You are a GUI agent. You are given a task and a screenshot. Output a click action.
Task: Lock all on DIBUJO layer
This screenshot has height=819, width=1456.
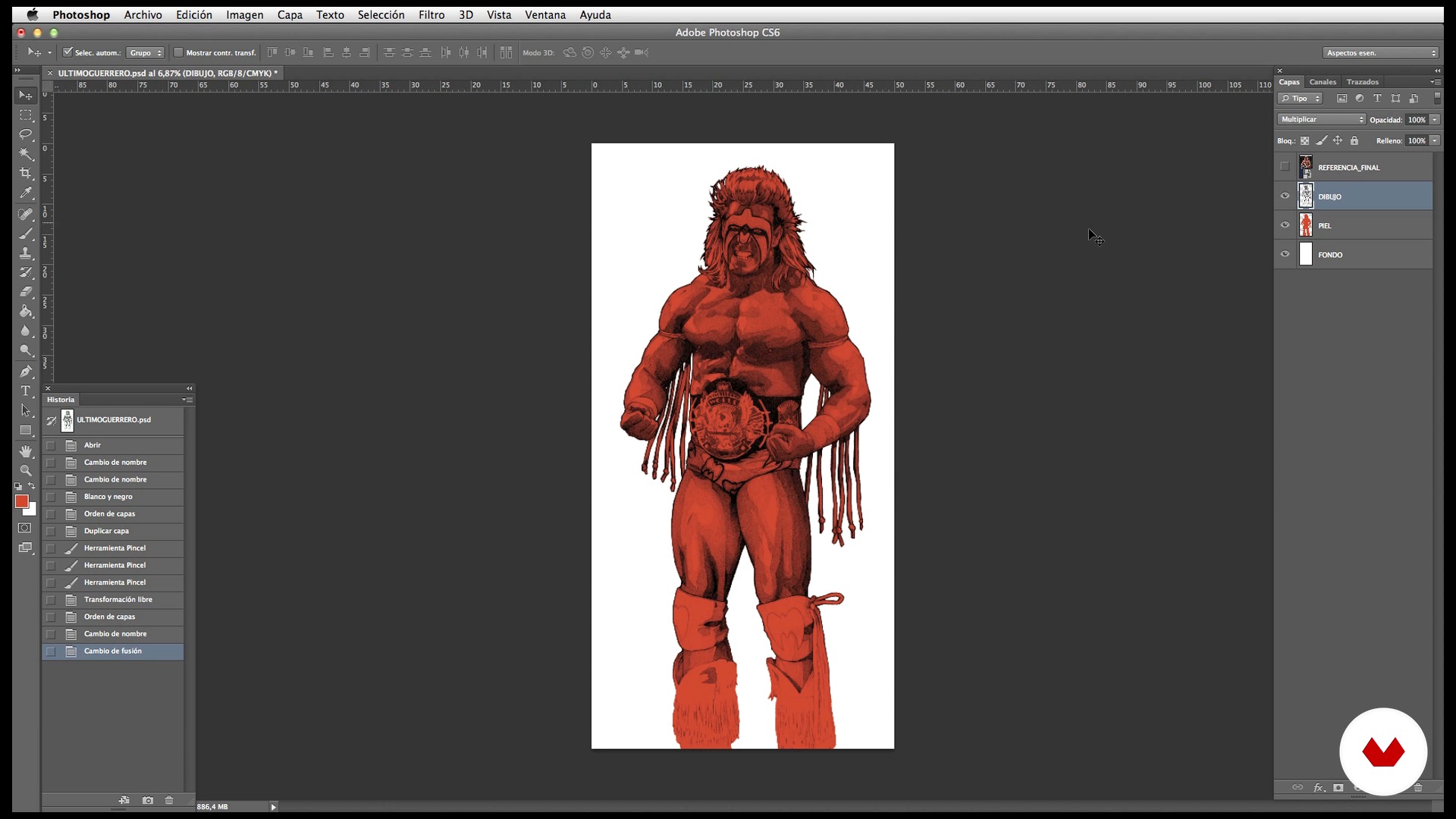point(1354,141)
